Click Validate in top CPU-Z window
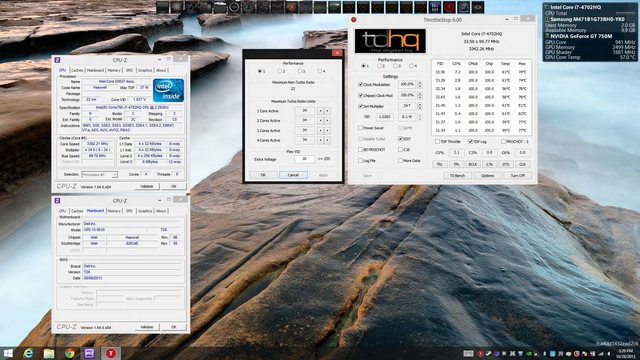The height and width of the screenshot is (360, 640). [147, 186]
